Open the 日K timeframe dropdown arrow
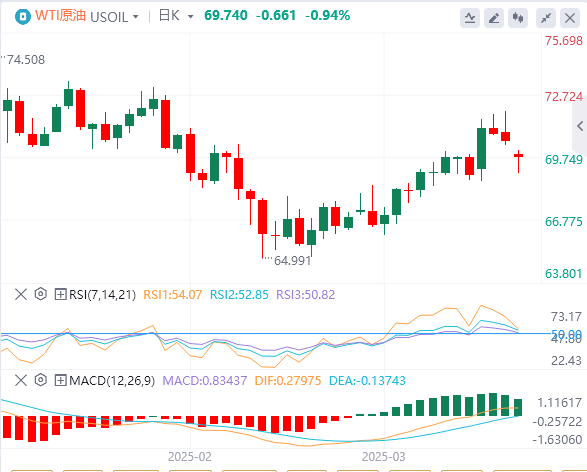The width and height of the screenshot is (587, 472). click(x=191, y=17)
